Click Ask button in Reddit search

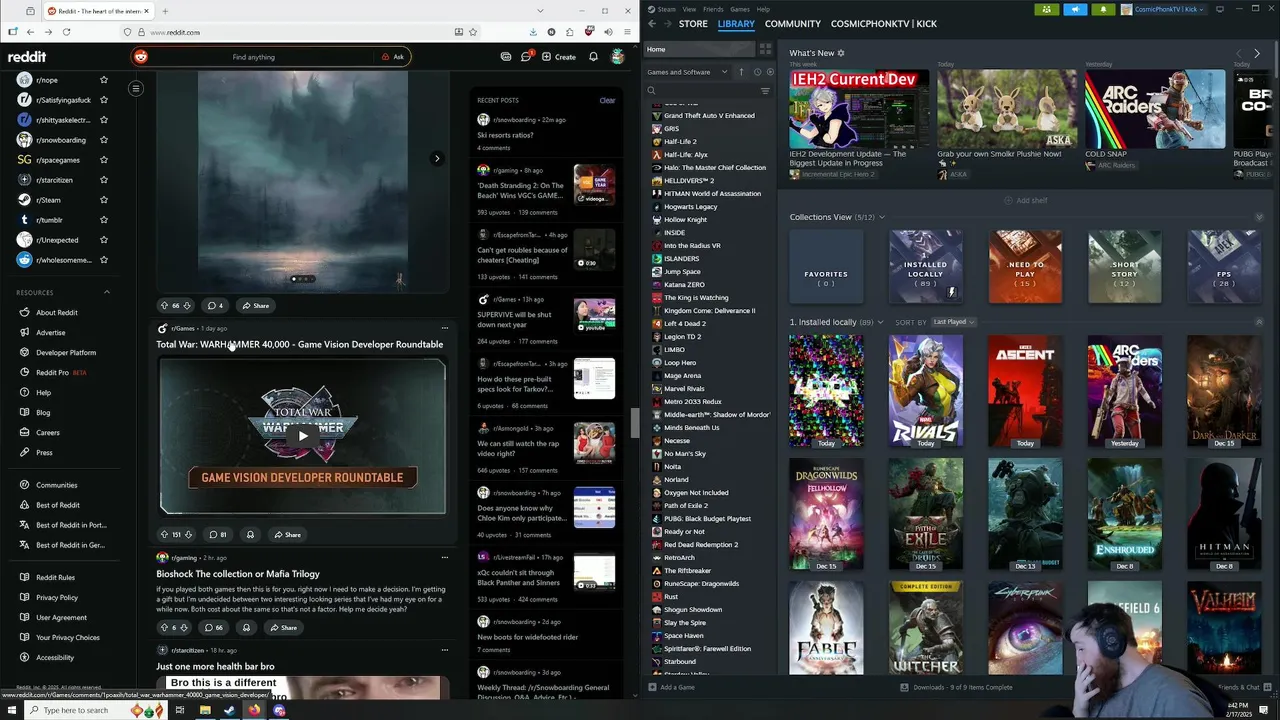[x=393, y=57]
